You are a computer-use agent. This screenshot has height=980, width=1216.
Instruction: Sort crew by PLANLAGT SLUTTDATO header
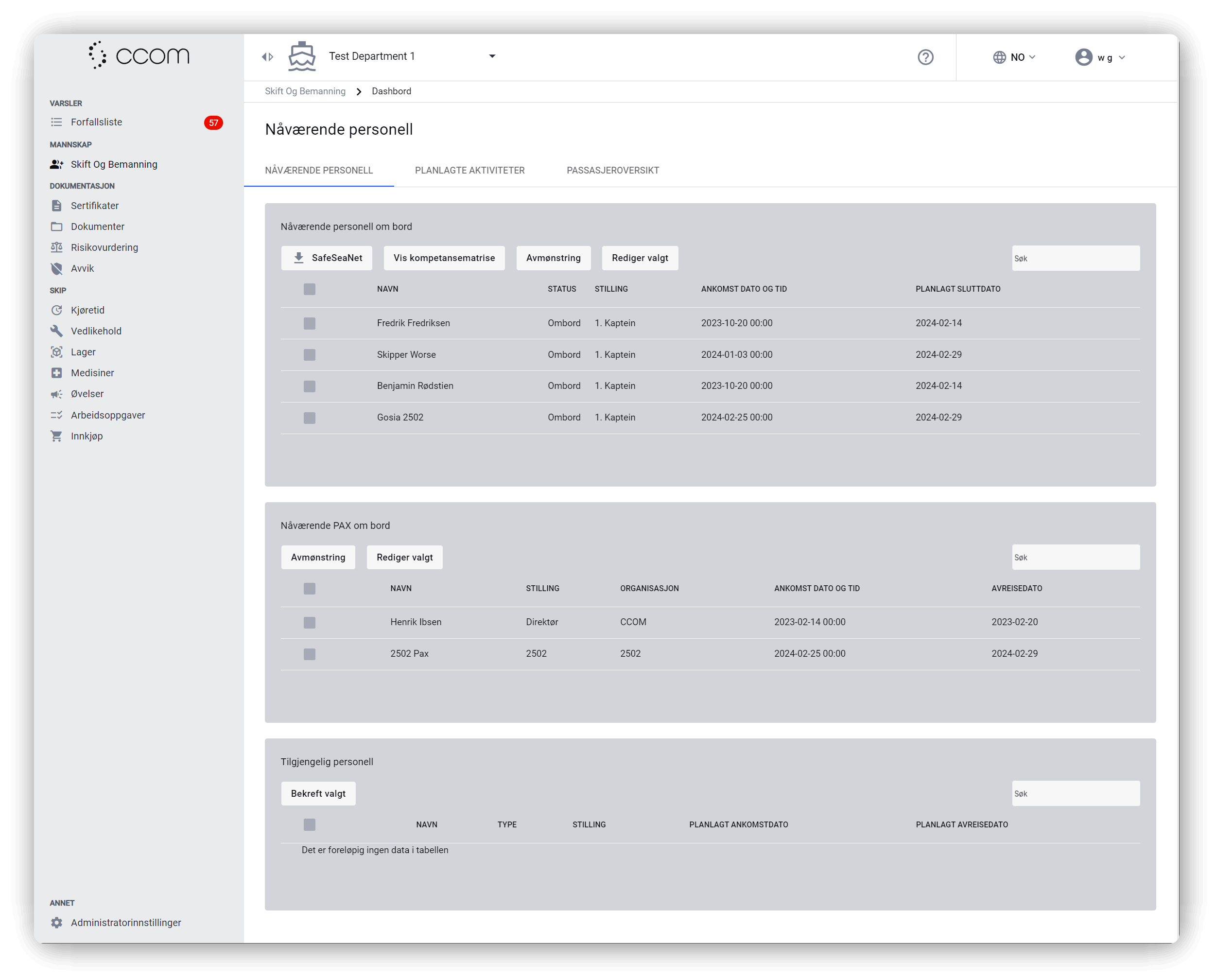click(x=957, y=289)
